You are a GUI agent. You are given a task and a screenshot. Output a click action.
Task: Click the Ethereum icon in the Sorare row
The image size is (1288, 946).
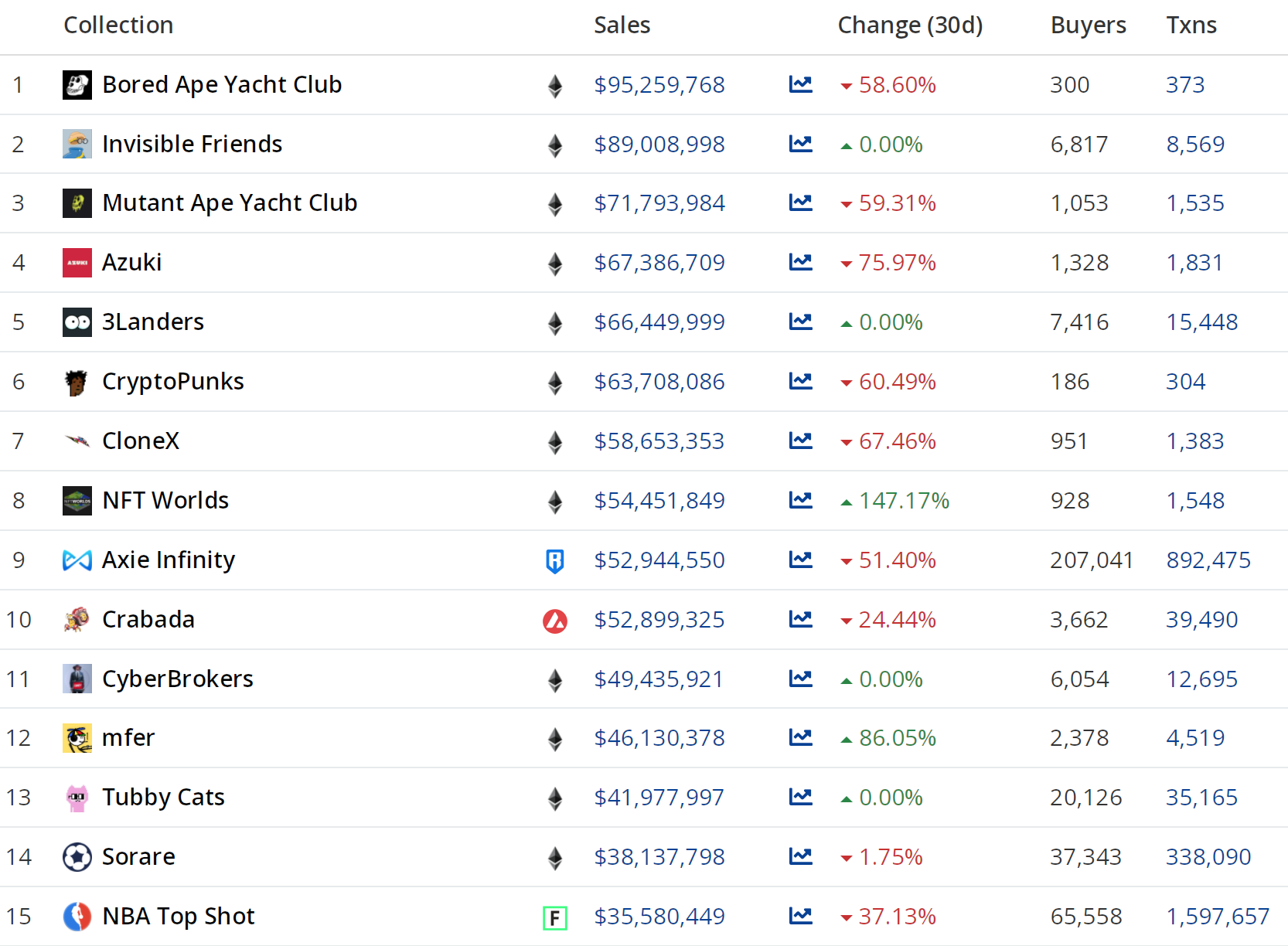click(555, 858)
